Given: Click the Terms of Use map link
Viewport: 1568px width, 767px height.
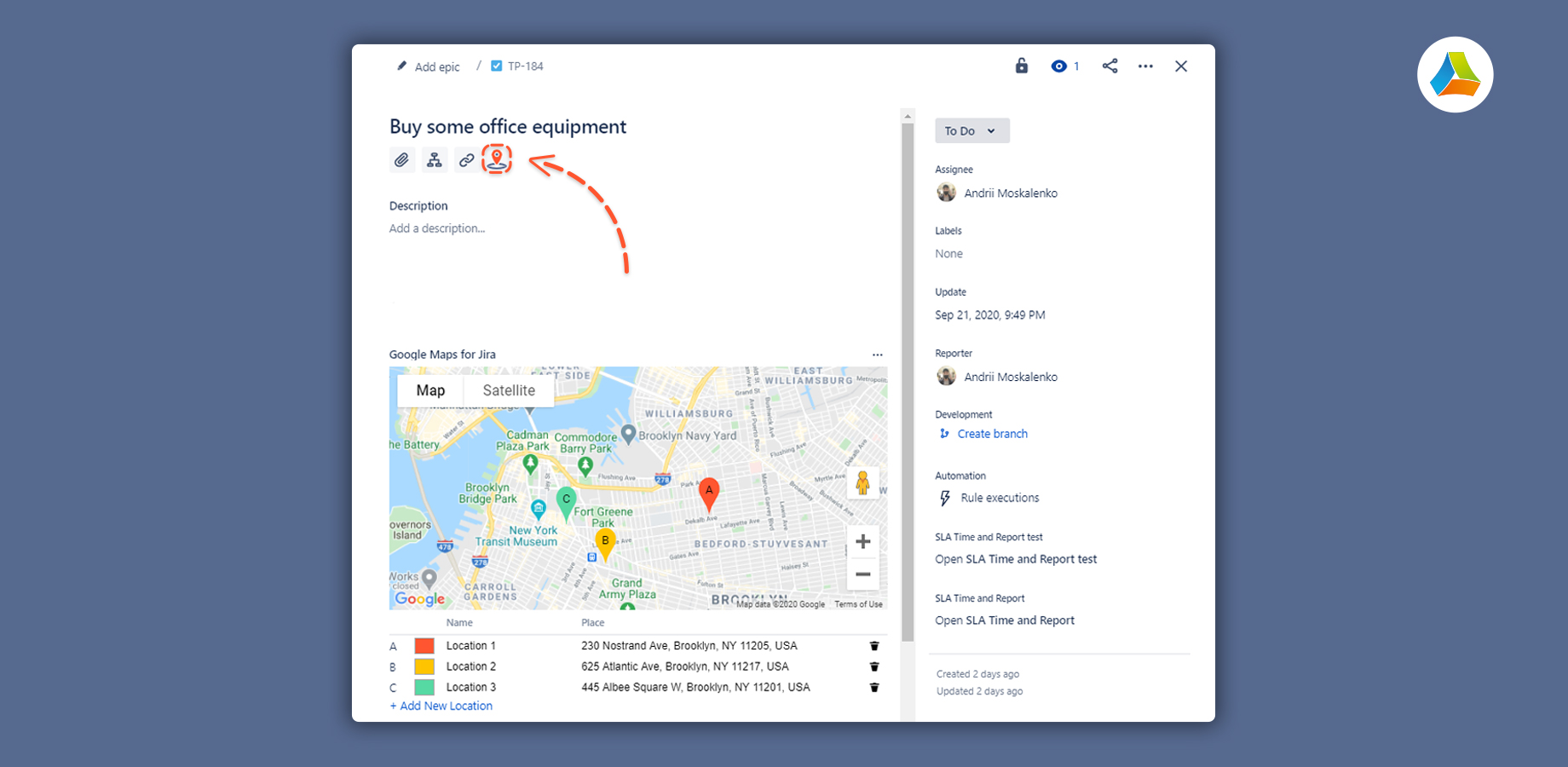Looking at the screenshot, I should coord(858,604).
